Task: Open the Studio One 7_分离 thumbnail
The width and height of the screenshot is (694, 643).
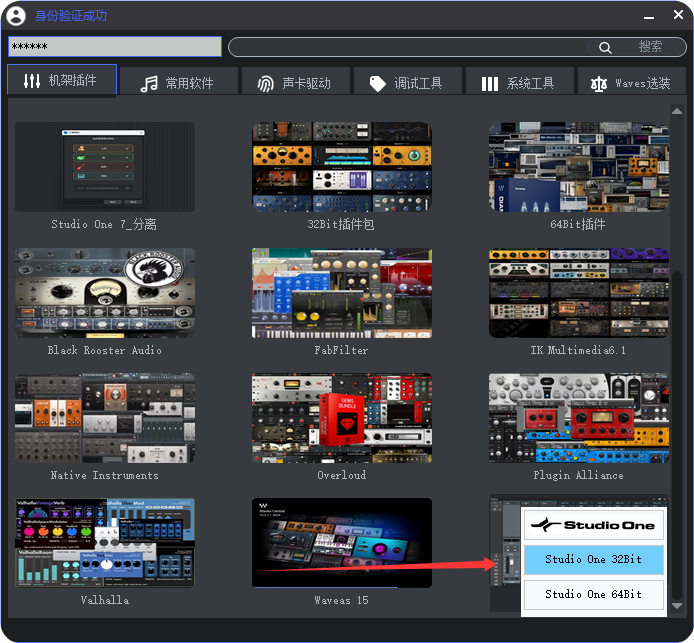Action: coord(105,167)
